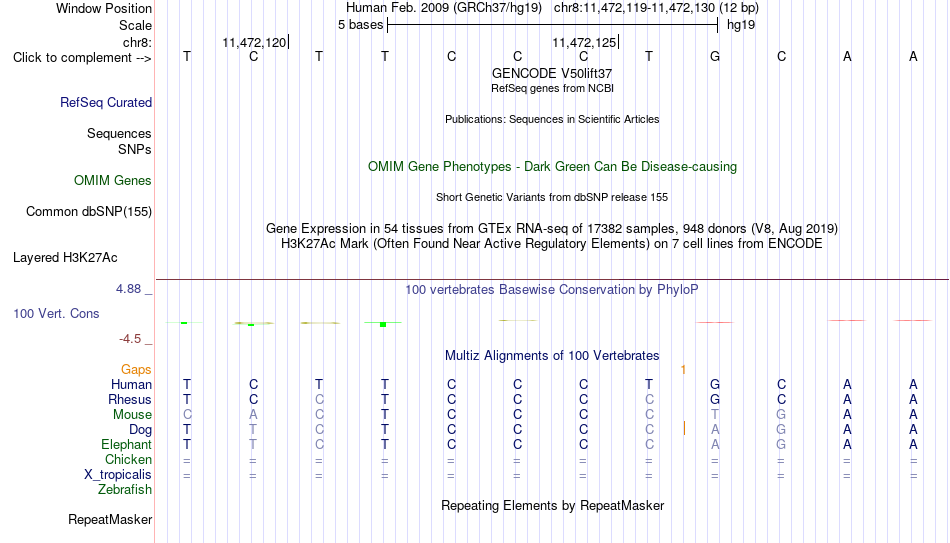Viewport: 950px width, 543px height.
Task: Click the 4.88 PhyloP upper scale value
Action: pos(128,289)
